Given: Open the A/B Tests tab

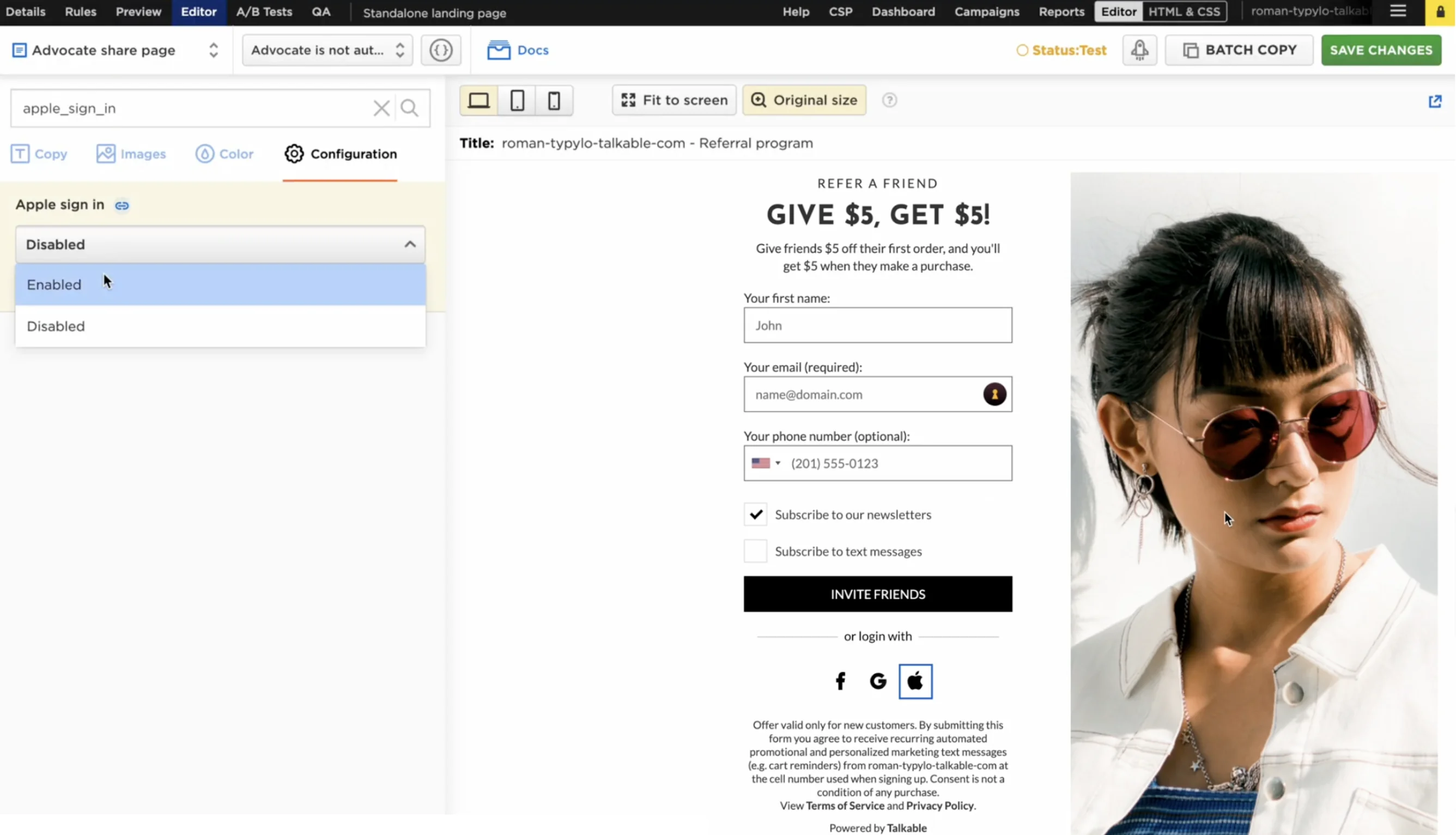Looking at the screenshot, I should tap(264, 11).
